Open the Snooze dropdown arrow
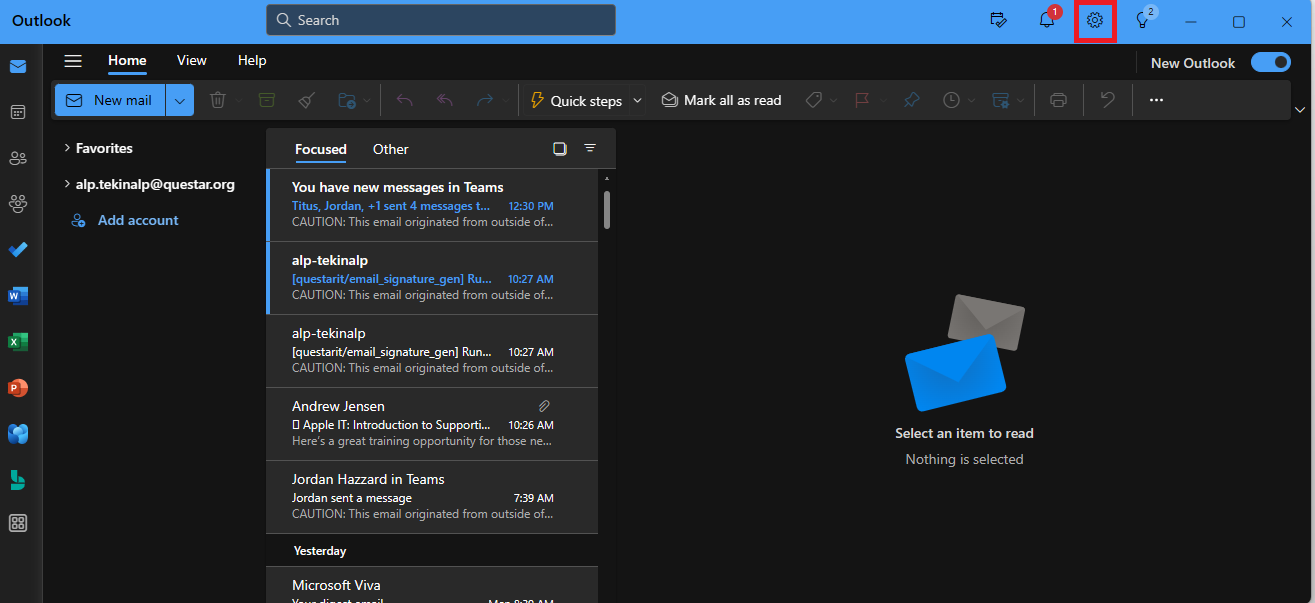 coord(971,101)
